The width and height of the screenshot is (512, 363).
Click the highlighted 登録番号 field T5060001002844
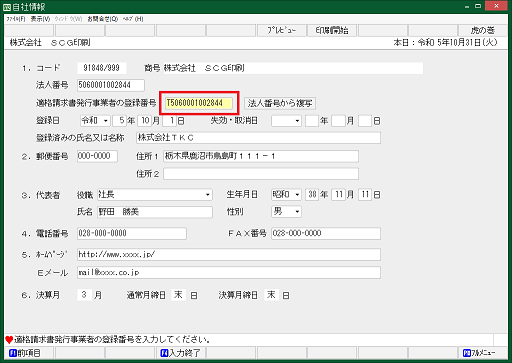point(199,103)
